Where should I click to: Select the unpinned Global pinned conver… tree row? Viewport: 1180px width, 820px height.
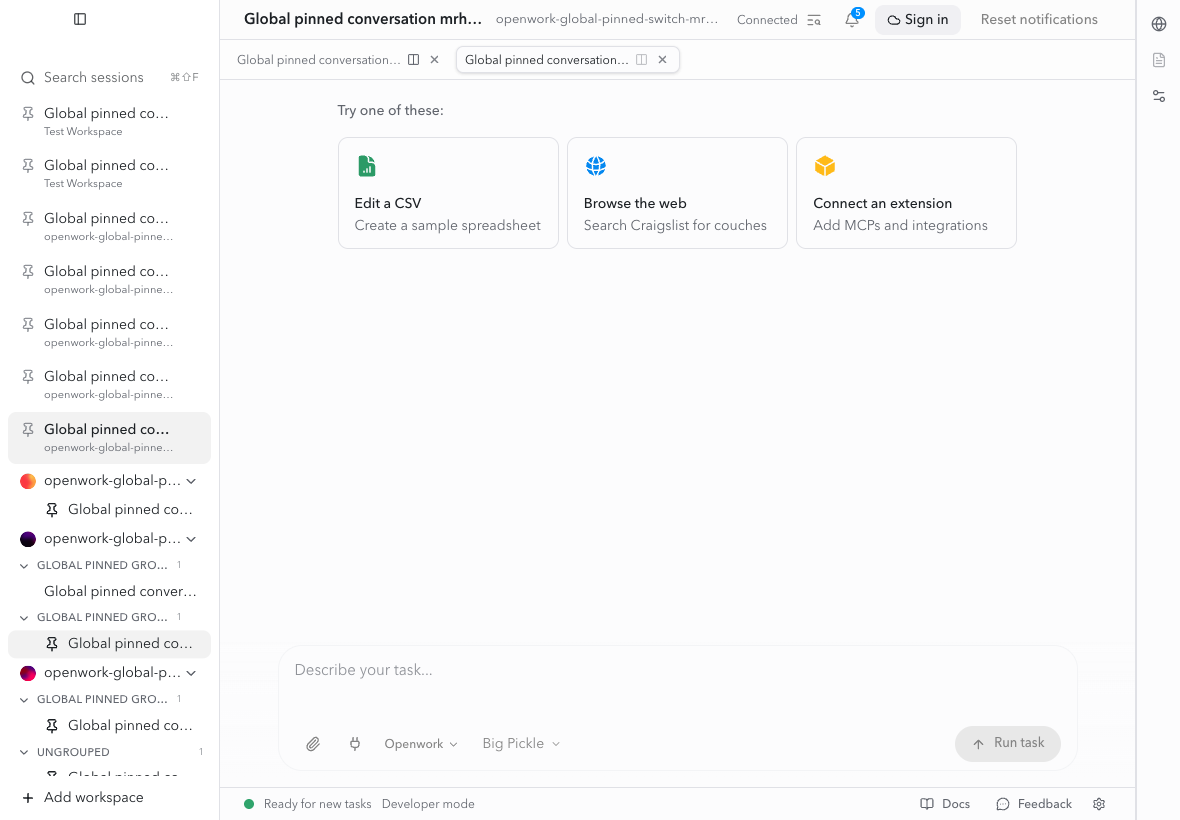pyautogui.click(x=109, y=592)
